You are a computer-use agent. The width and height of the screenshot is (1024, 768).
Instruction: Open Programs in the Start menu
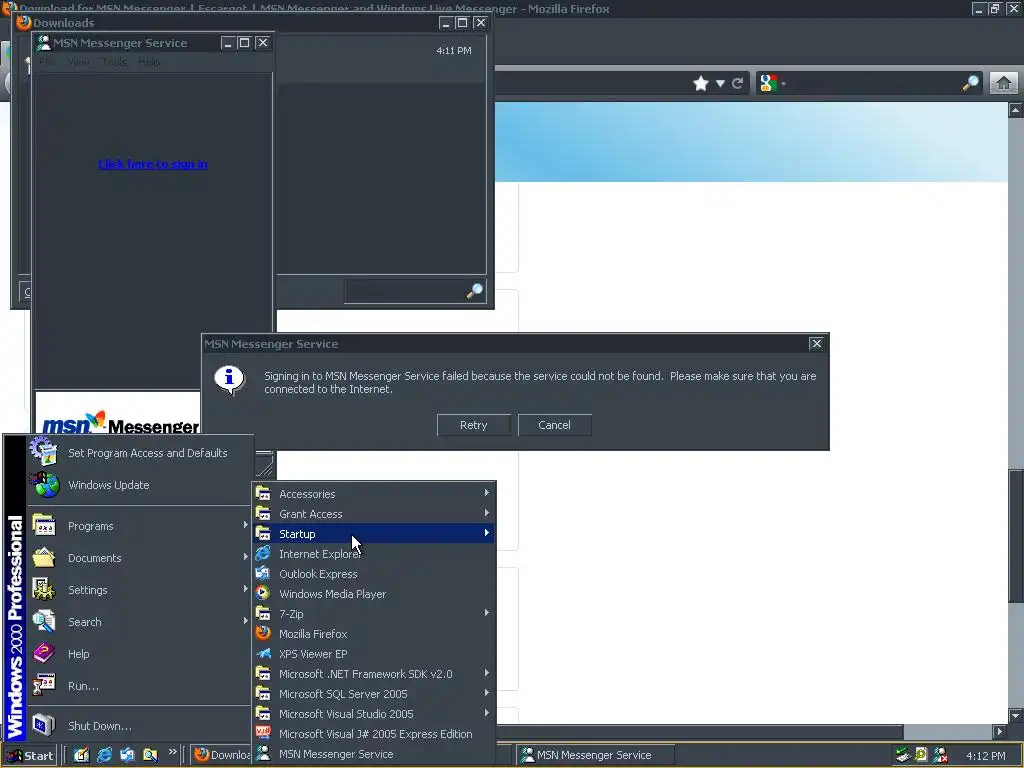(x=140, y=526)
